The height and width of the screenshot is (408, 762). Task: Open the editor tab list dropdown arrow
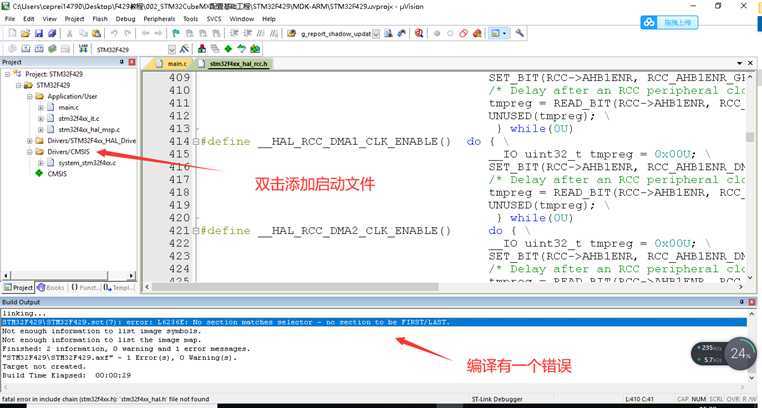(739, 64)
